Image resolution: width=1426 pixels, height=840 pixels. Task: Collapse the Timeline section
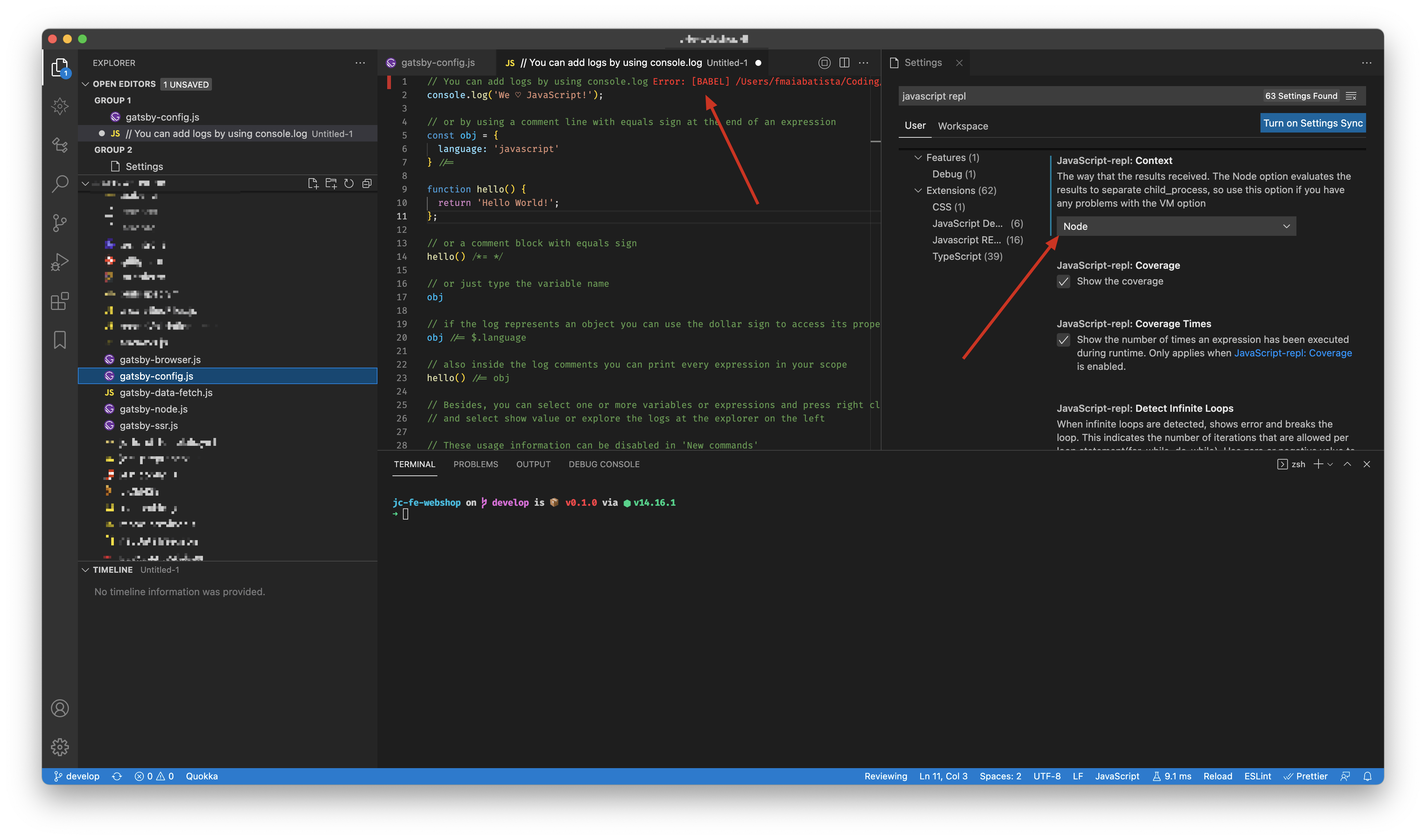coord(85,569)
